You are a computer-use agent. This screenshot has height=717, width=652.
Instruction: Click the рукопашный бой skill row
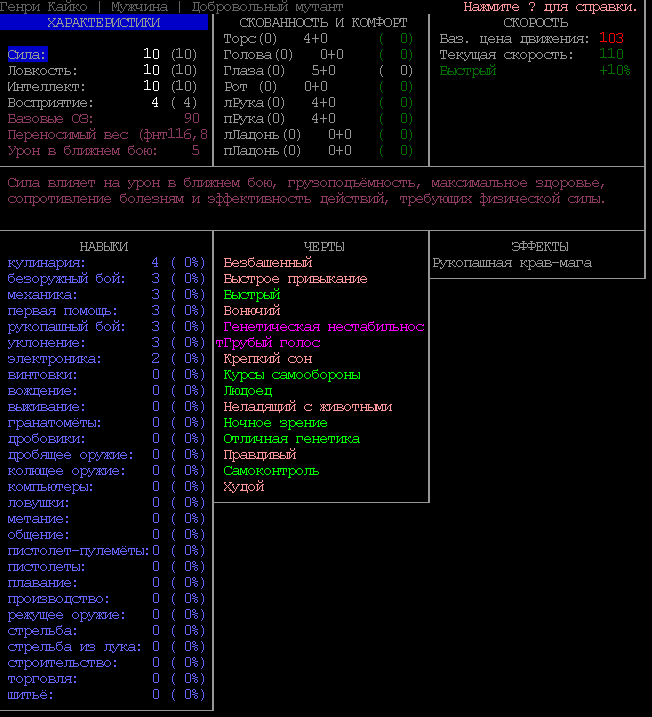pyautogui.click(x=106, y=326)
